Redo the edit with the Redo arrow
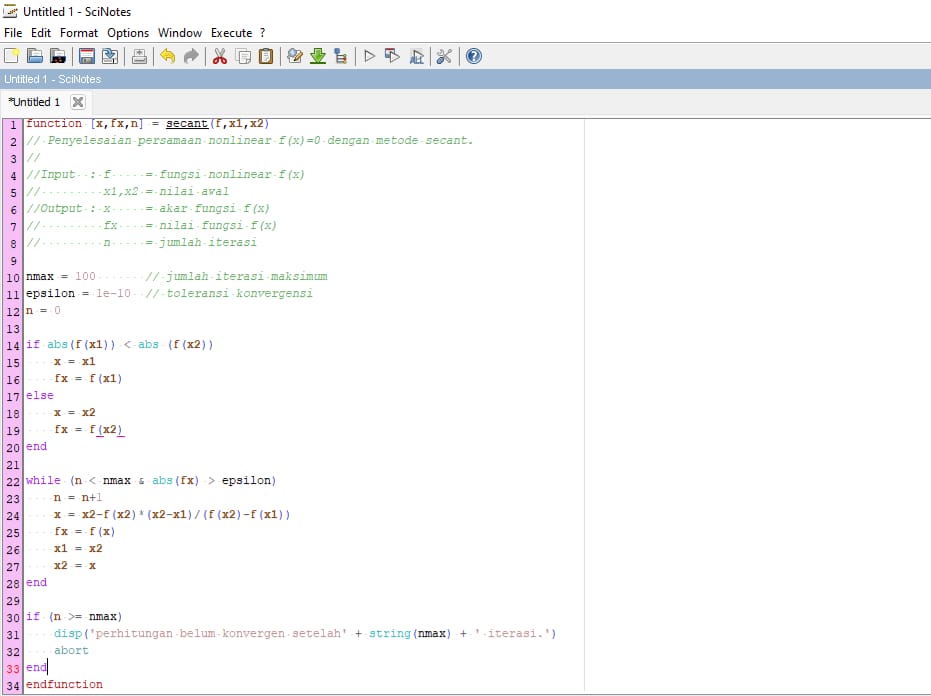 click(191, 56)
